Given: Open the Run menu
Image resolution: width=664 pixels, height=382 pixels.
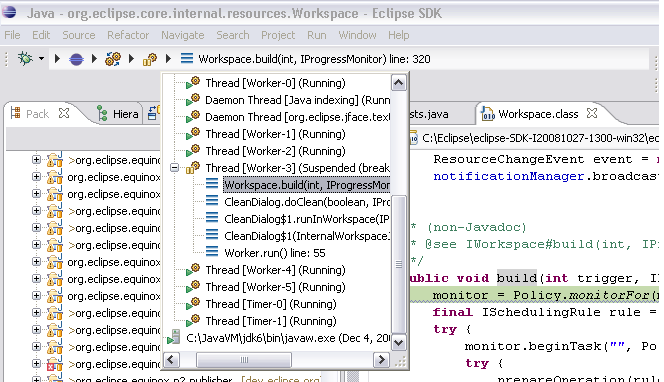Looking at the screenshot, I should [x=317, y=35].
